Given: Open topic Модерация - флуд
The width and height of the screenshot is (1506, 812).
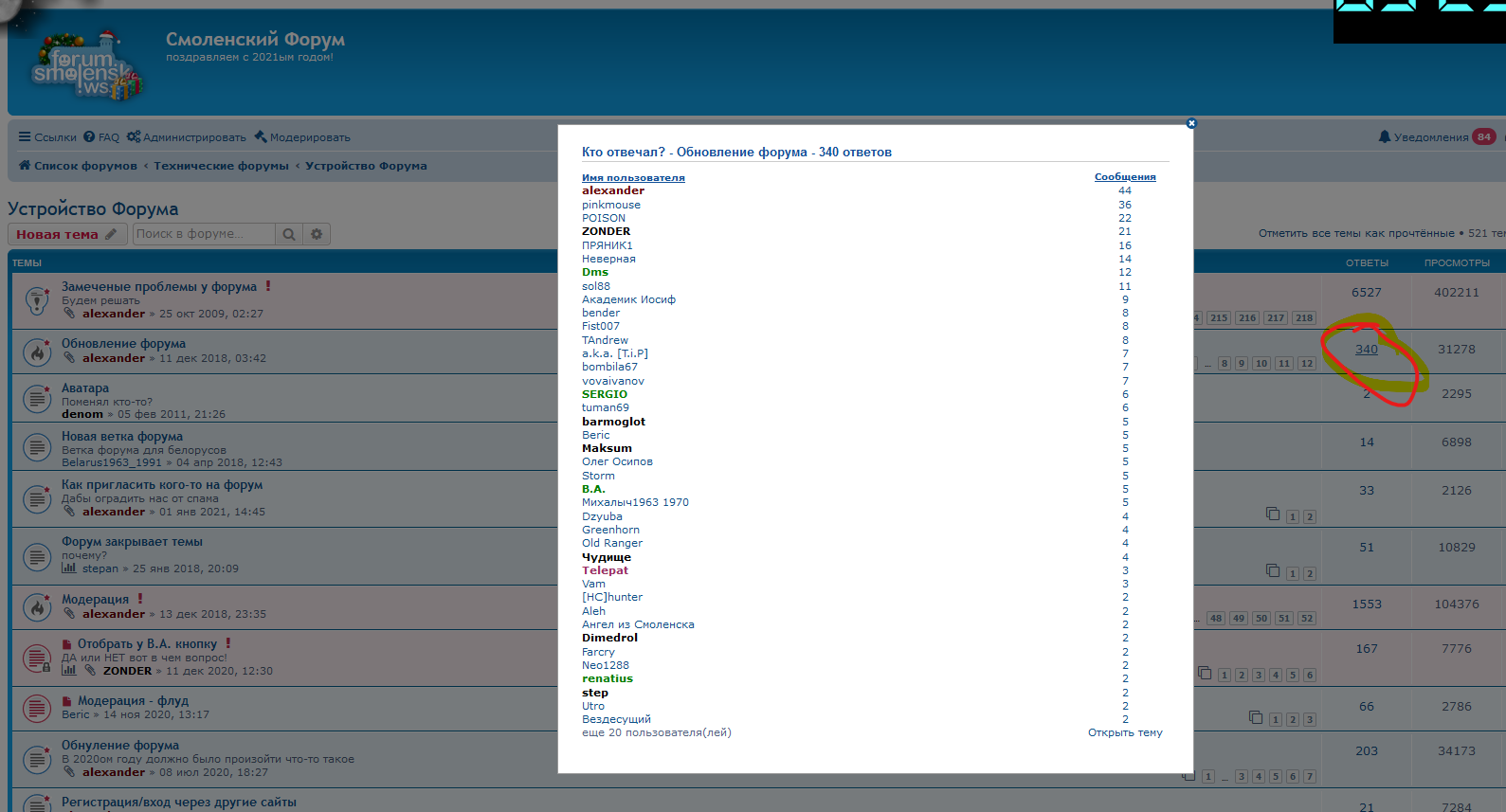Looking at the screenshot, I should click(133, 700).
